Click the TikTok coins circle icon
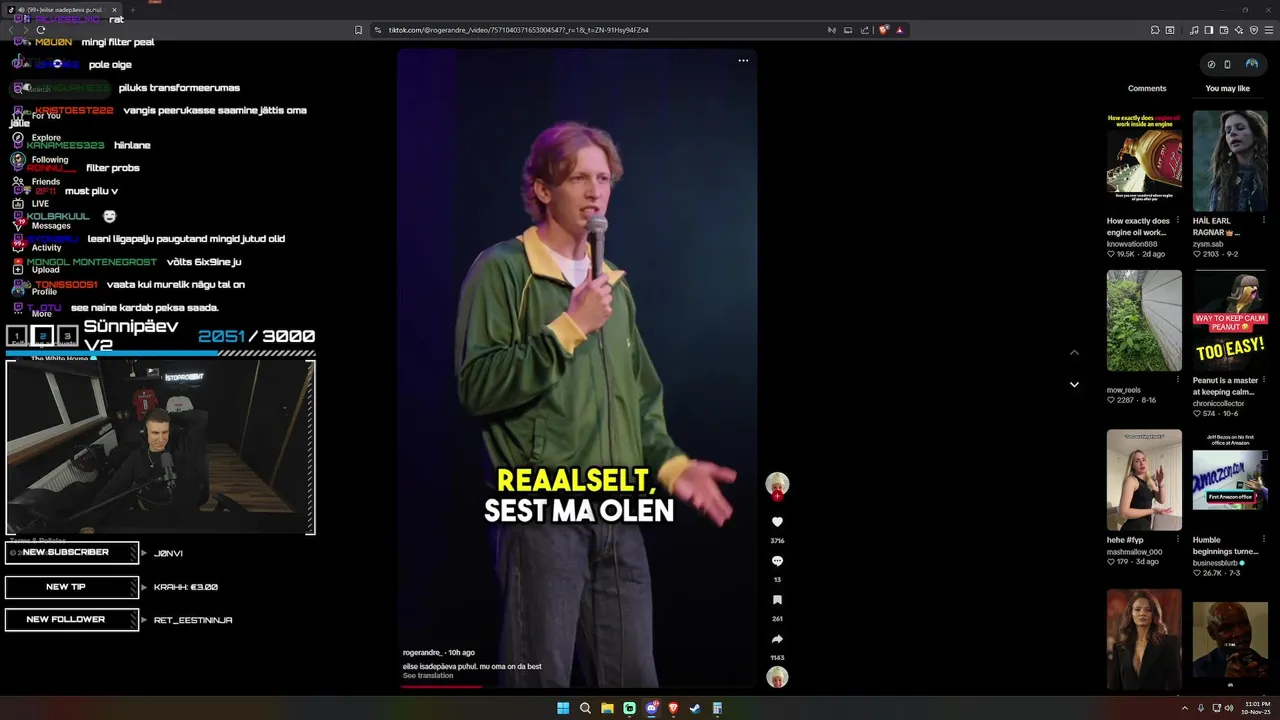This screenshot has height=720, width=1280. pyautogui.click(x=1211, y=64)
